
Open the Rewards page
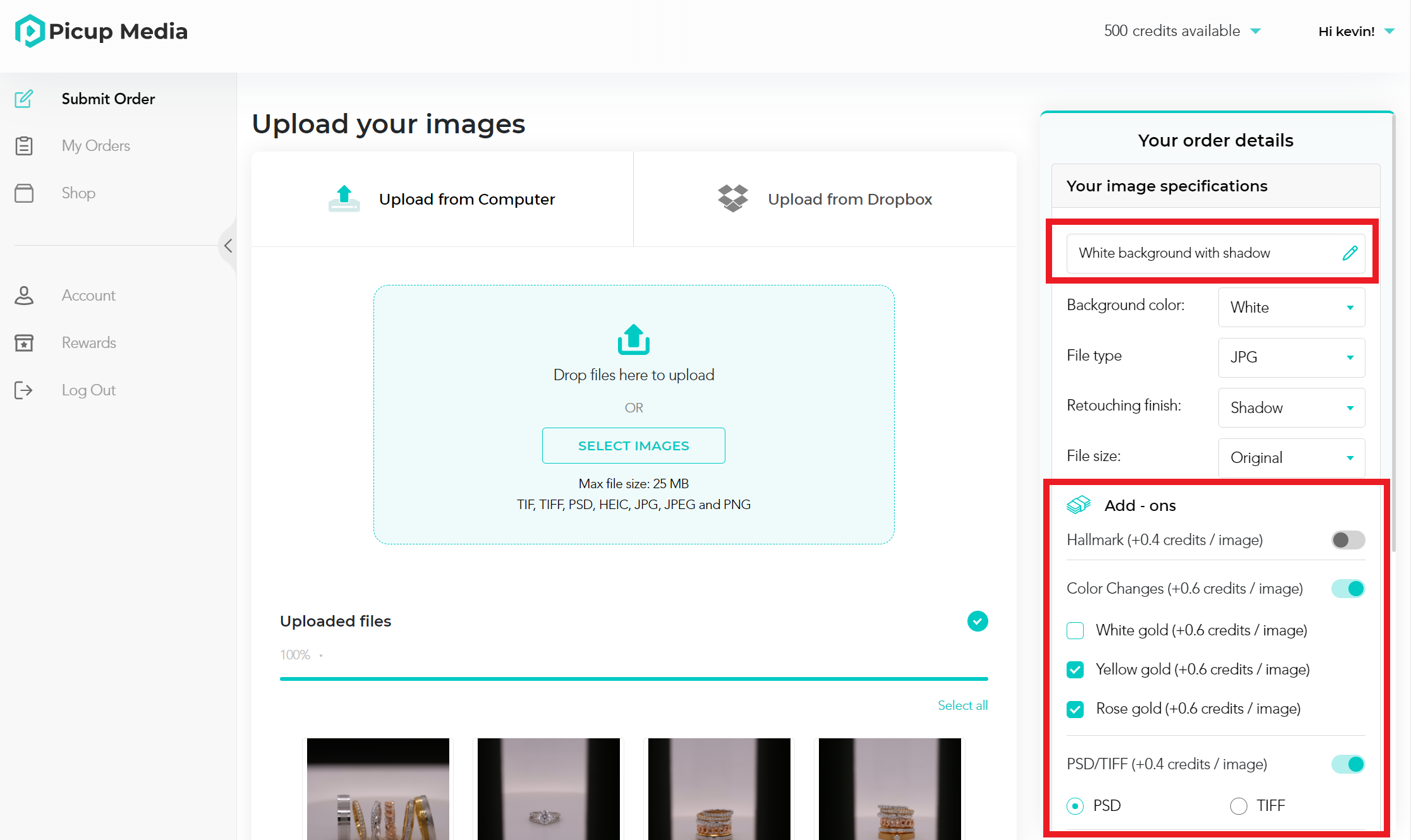click(x=89, y=343)
